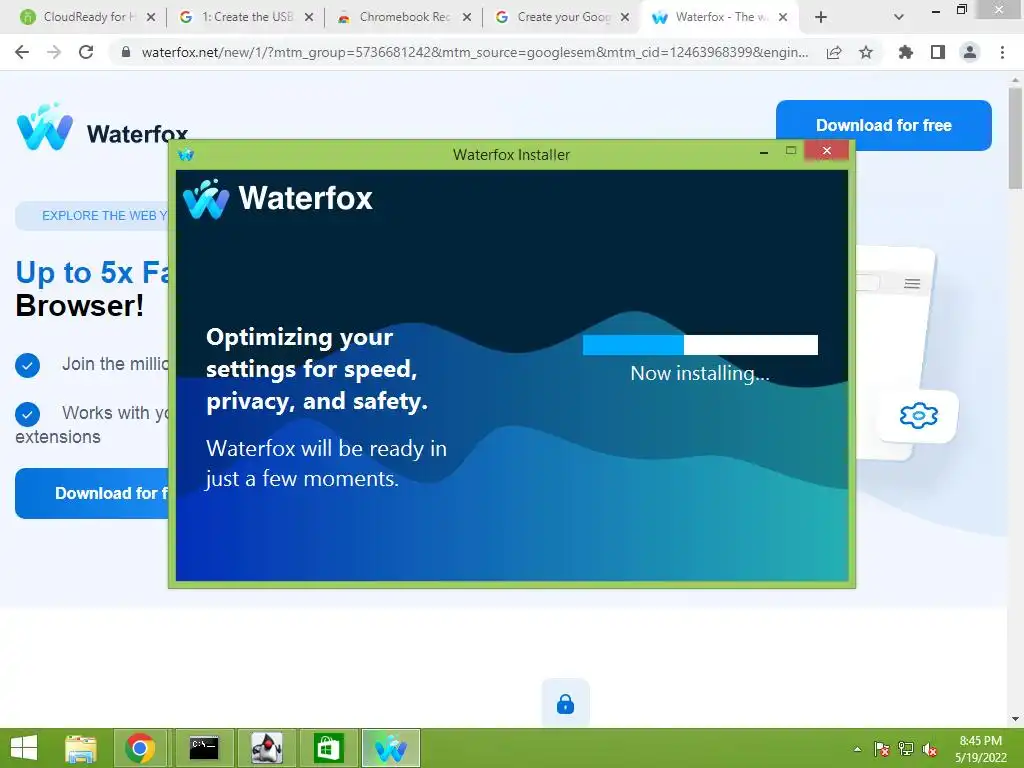Click the Chrome taskbar icon

140,748
